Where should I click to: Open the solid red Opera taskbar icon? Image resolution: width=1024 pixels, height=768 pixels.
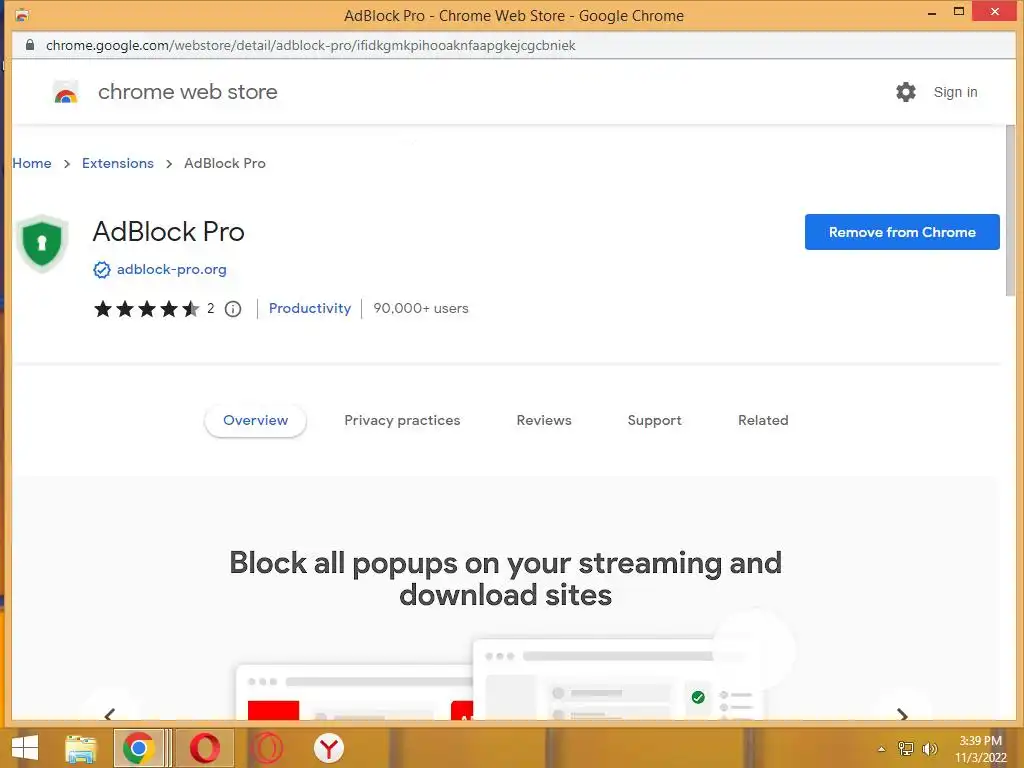pyautogui.click(x=204, y=748)
